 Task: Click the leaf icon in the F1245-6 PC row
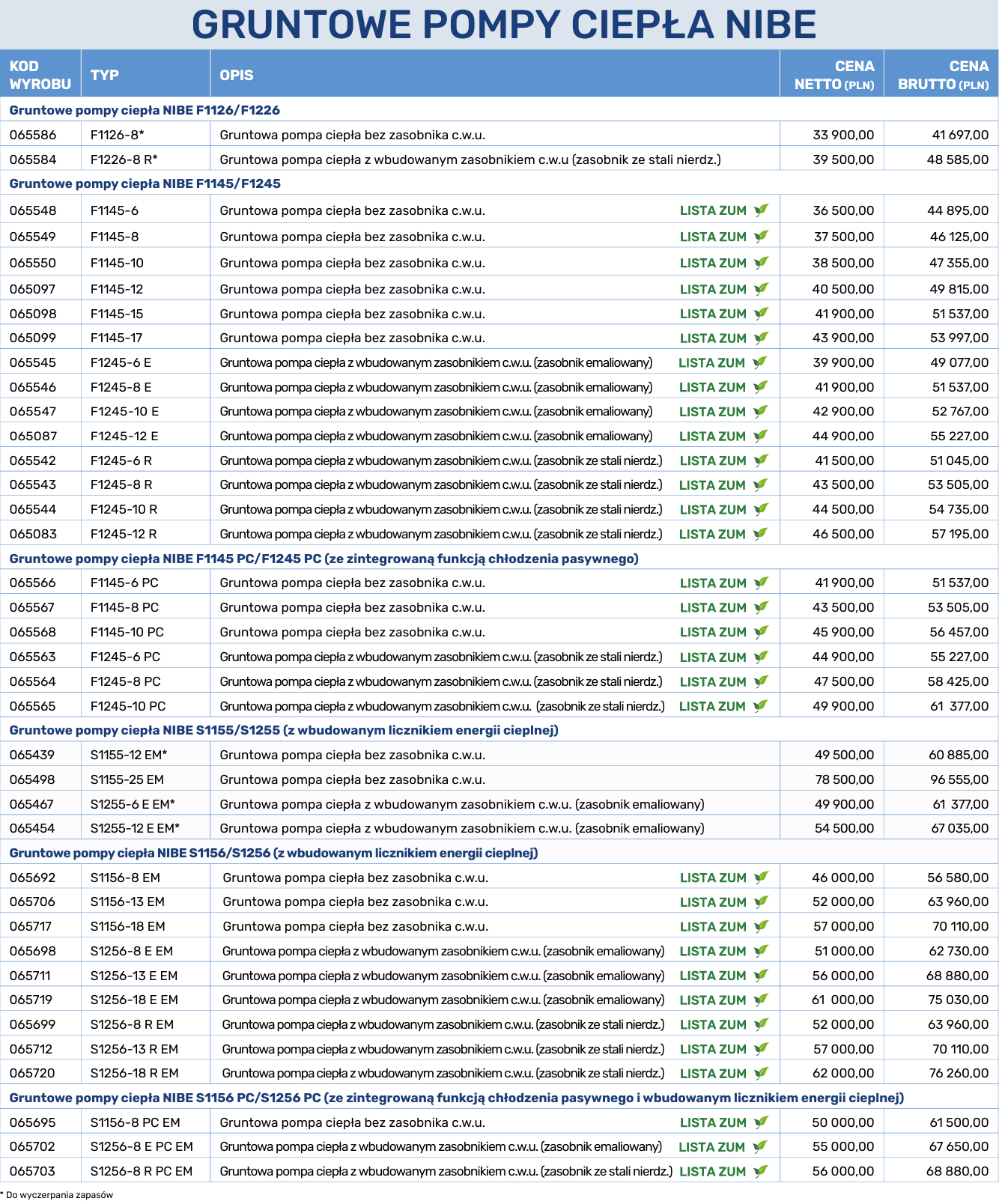761,657
